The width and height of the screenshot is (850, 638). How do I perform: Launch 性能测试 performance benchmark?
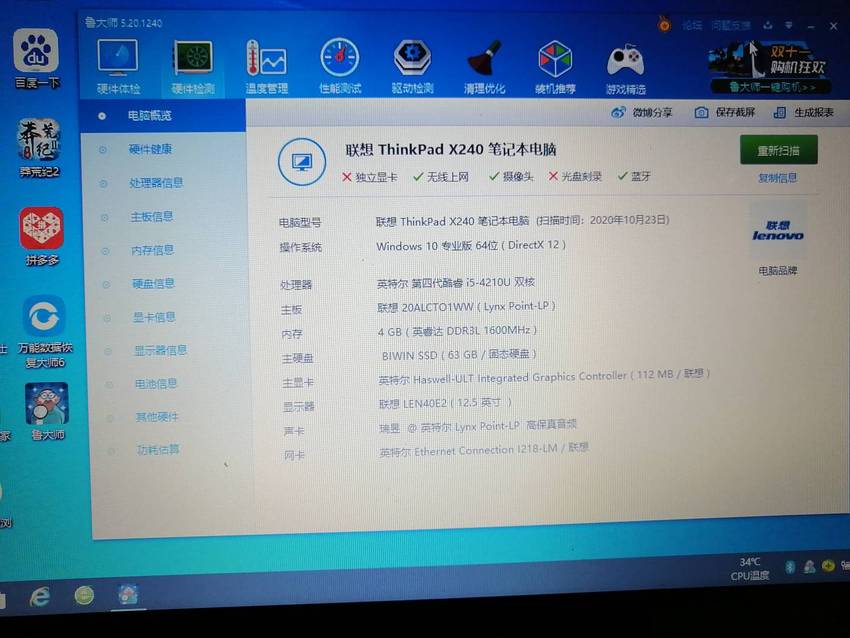pyautogui.click(x=340, y=67)
